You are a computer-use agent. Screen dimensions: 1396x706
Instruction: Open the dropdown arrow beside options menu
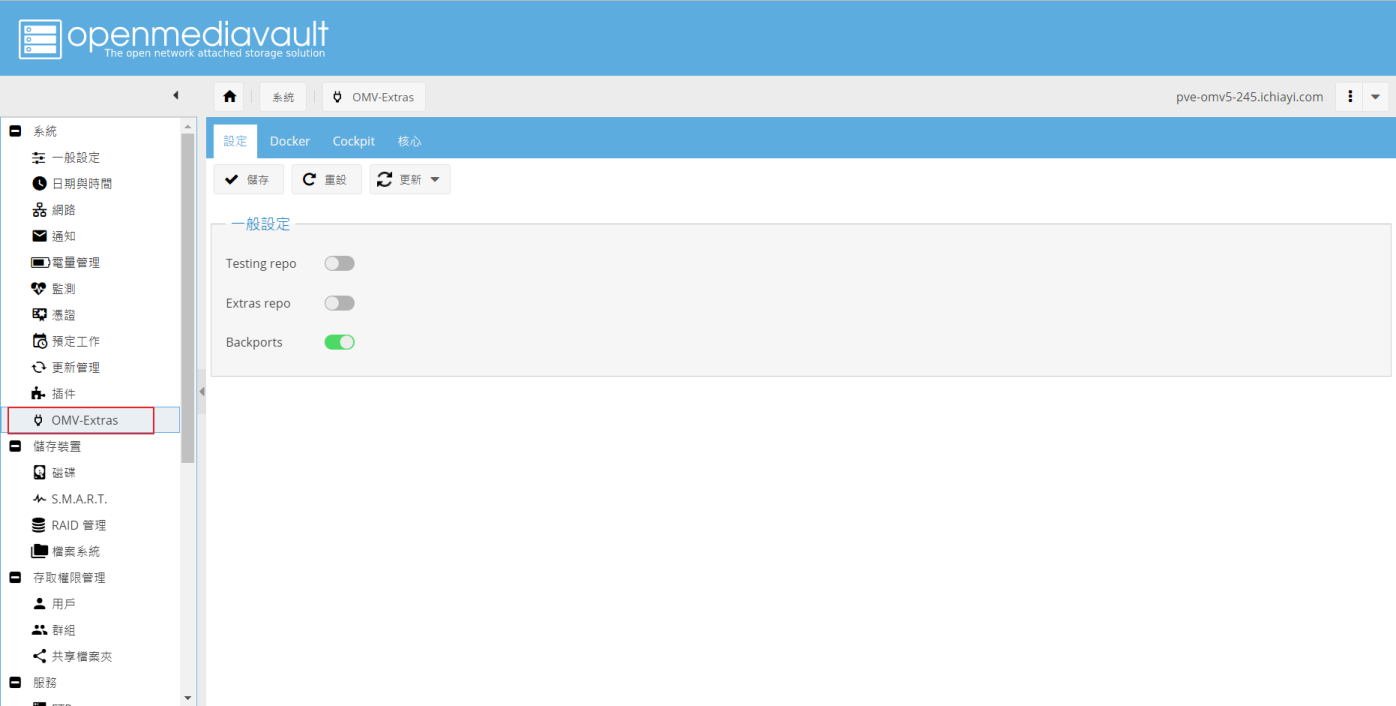point(1376,97)
